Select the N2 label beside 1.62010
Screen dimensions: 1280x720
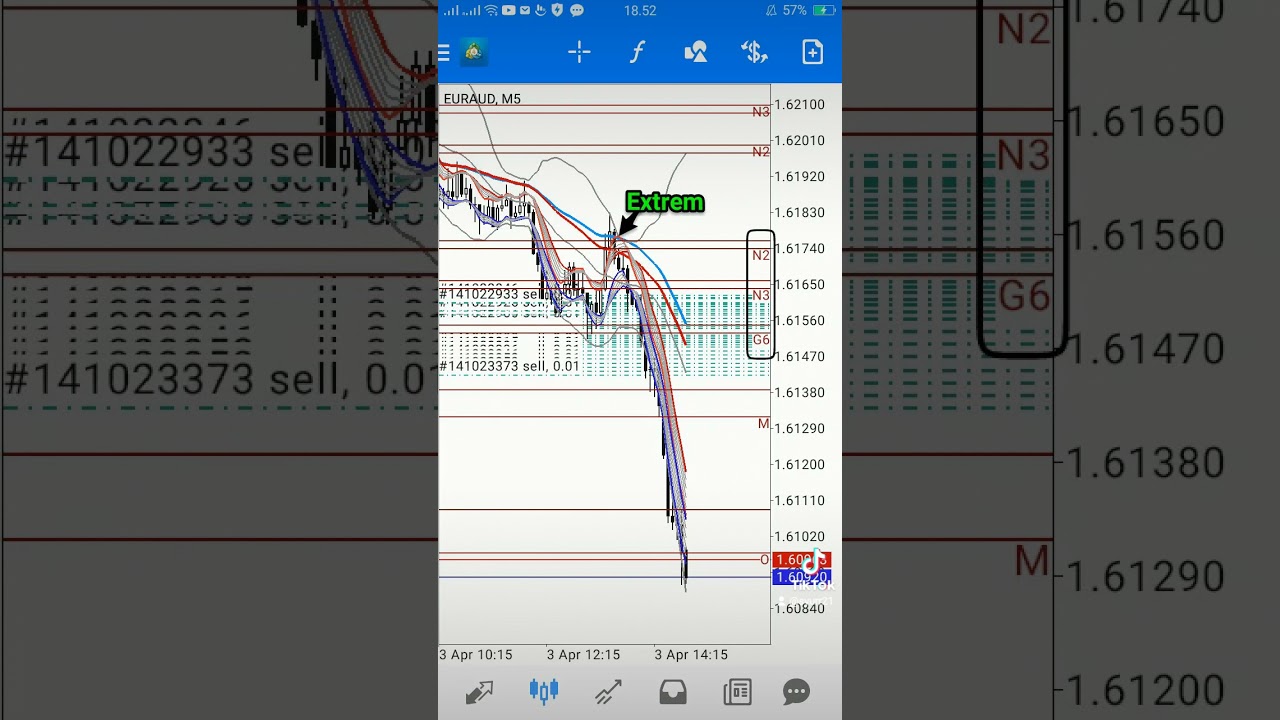coord(761,152)
